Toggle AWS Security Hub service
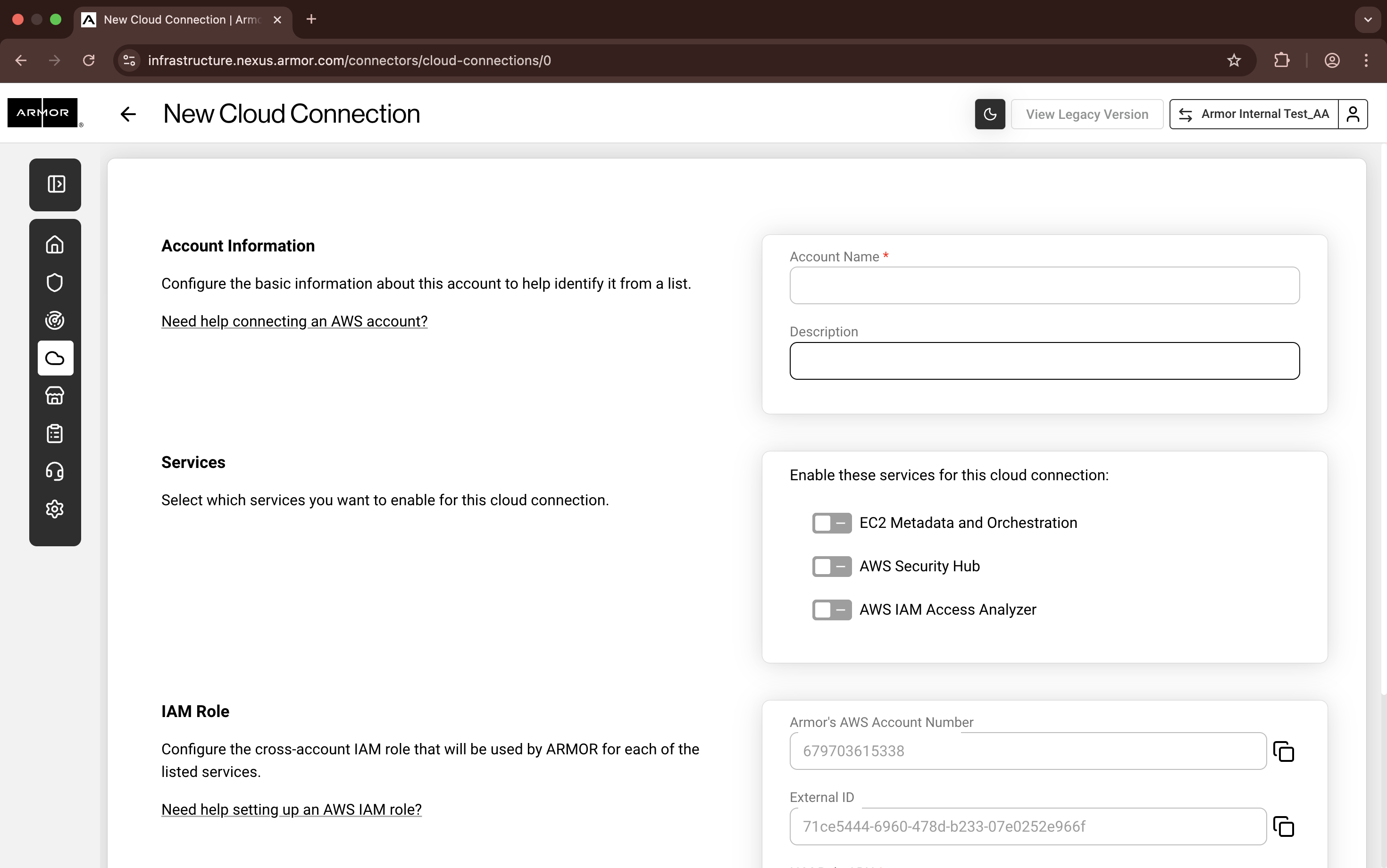This screenshot has width=1387, height=868. (x=831, y=567)
